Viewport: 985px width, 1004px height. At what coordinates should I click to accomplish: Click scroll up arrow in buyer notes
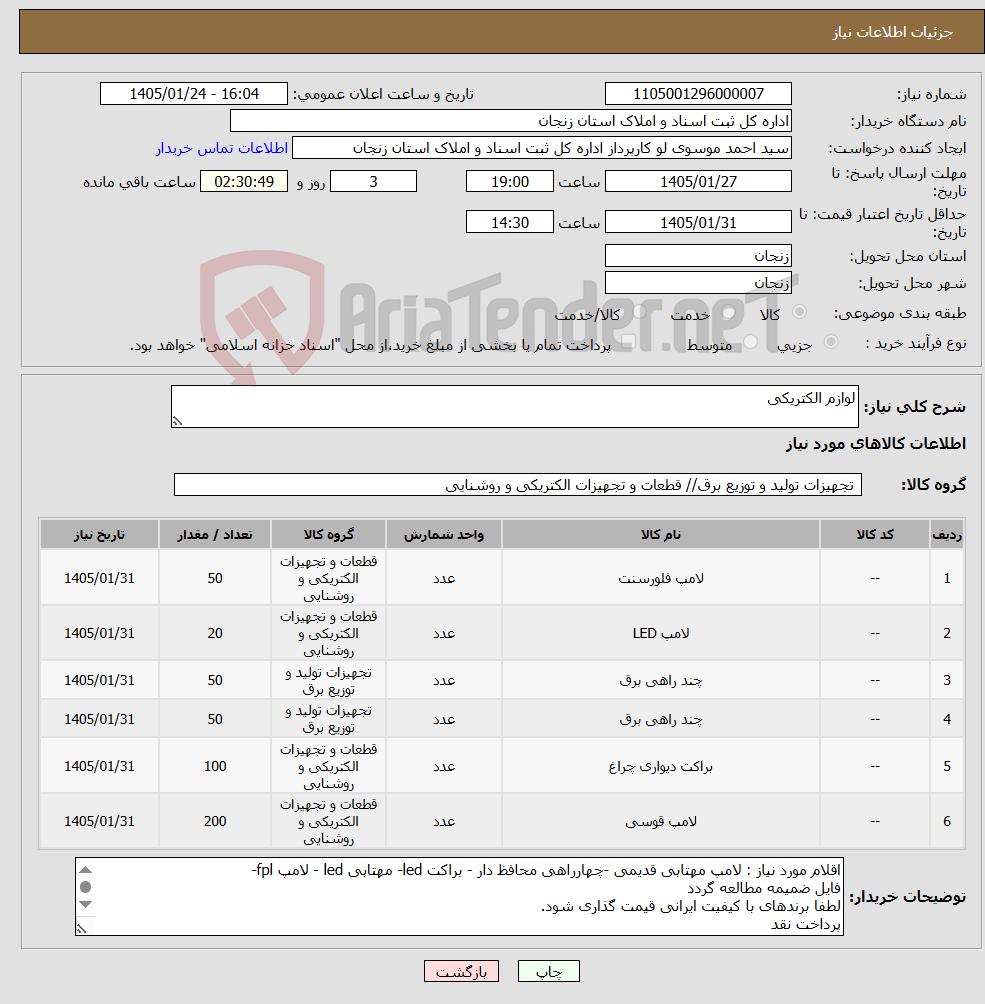click(x=86, y=870)
